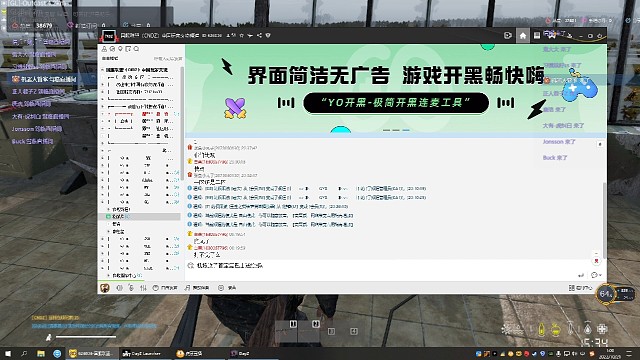Select the first banner carousel indicator
Image resolution: width=640 pixels, height=360 pixels.
pos(386,130)
